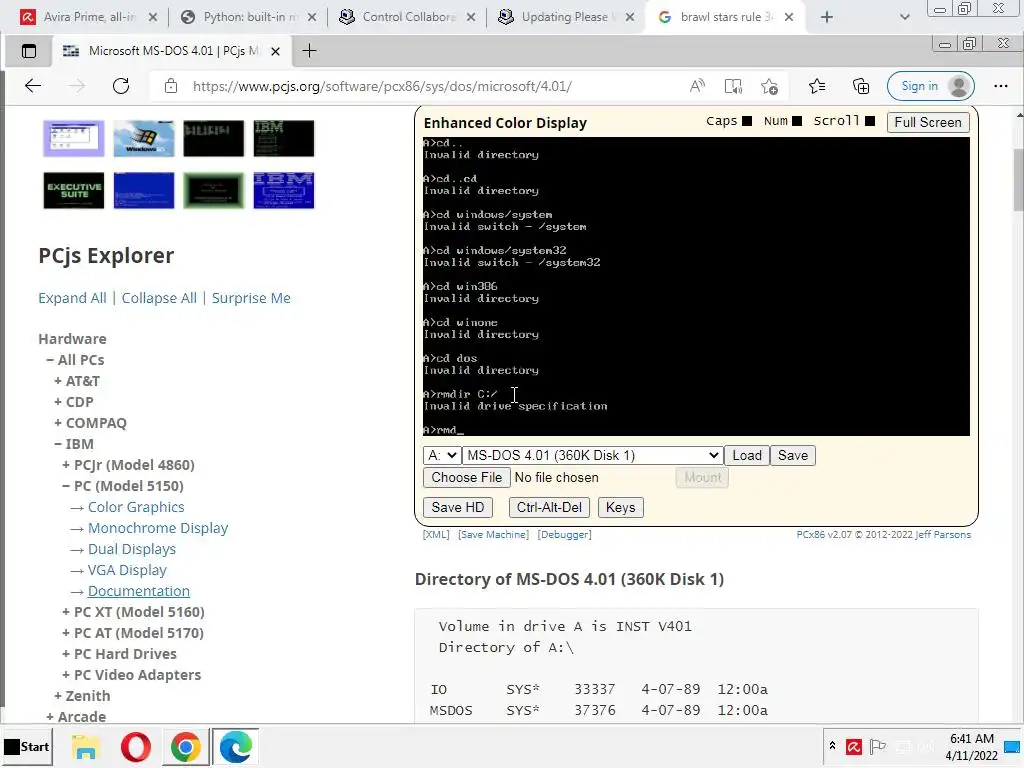Open the Documentation link
1024x768 pixels.
(138, 590)
